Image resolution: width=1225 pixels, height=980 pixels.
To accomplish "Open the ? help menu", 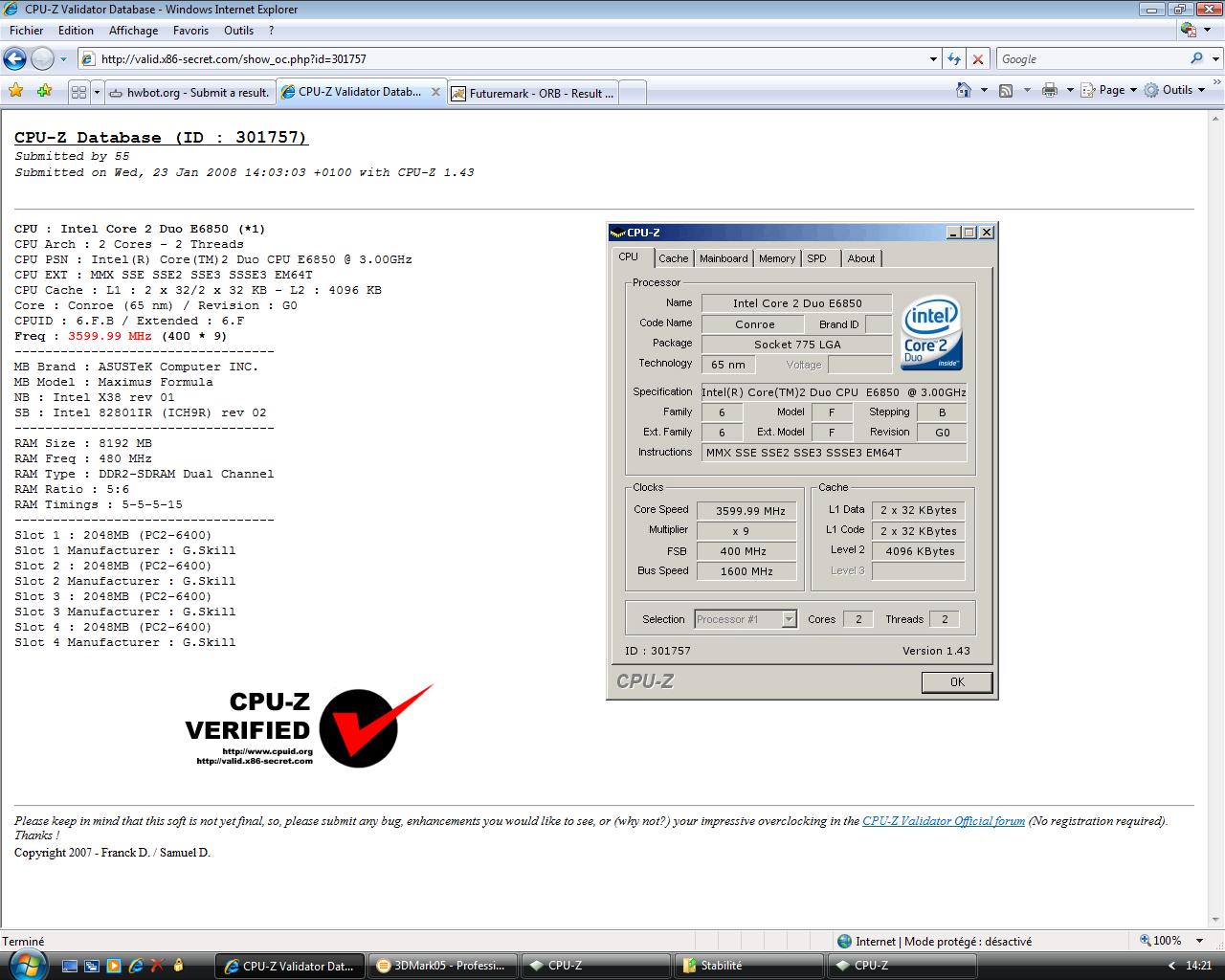I will click(271, 31).
